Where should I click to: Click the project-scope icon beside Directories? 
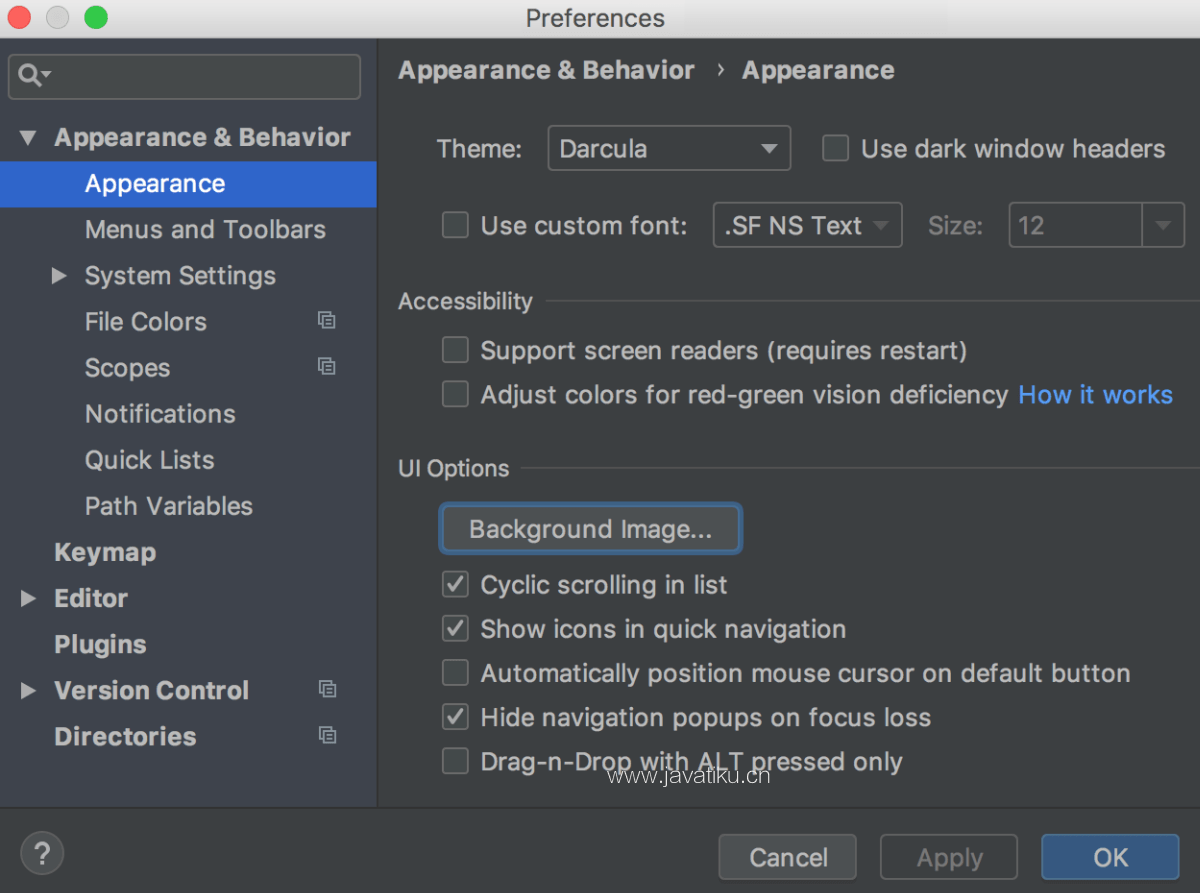[326, 735]
